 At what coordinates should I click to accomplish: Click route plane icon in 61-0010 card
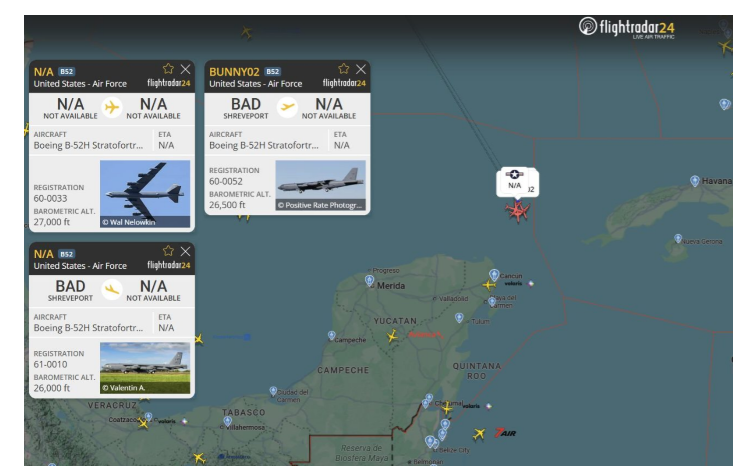tap(112, 290)
